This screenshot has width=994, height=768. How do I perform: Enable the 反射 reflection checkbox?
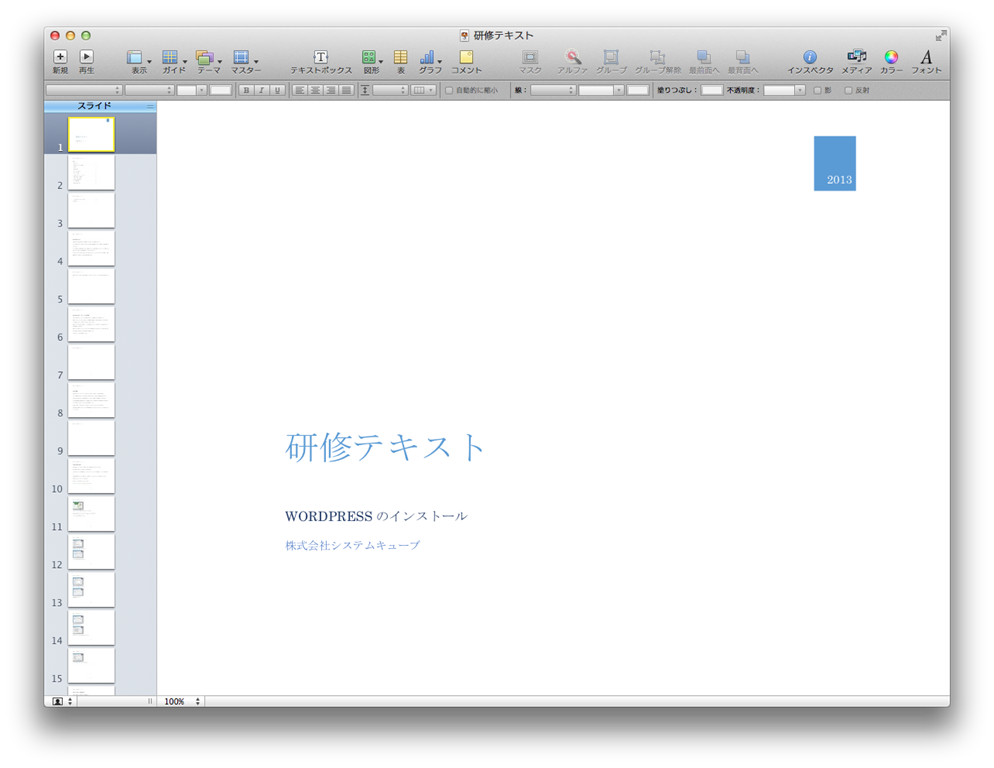pyautogui.click(x=848, y=90)
